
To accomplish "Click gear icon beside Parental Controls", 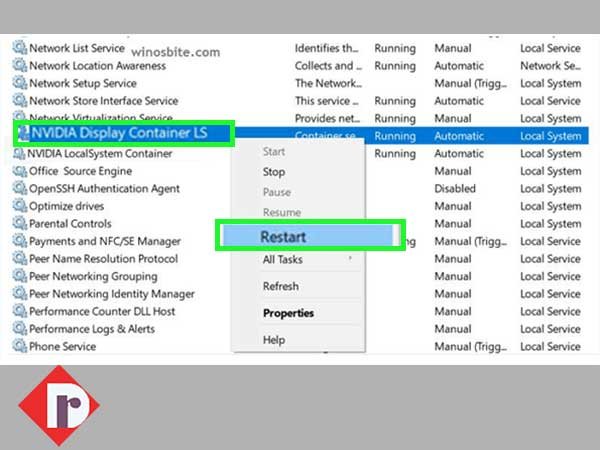I will point(20,223).
